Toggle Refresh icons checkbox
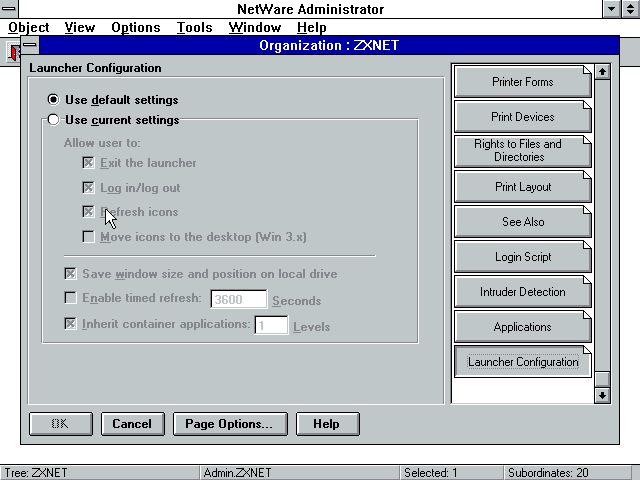 (88, 212)
